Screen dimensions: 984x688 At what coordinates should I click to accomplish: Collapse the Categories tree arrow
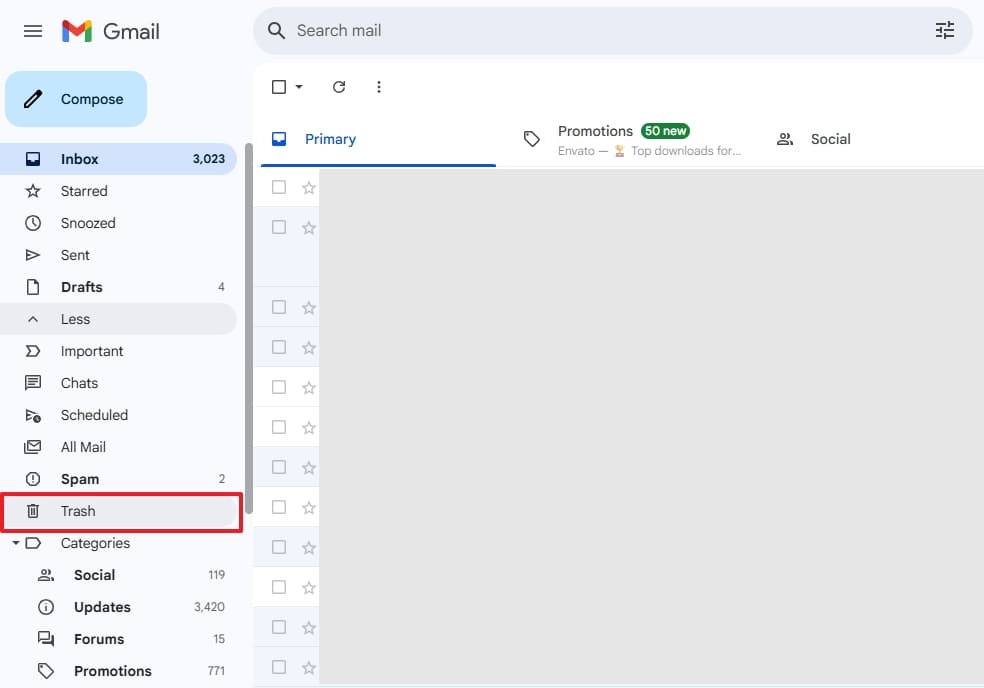point(15,543)
